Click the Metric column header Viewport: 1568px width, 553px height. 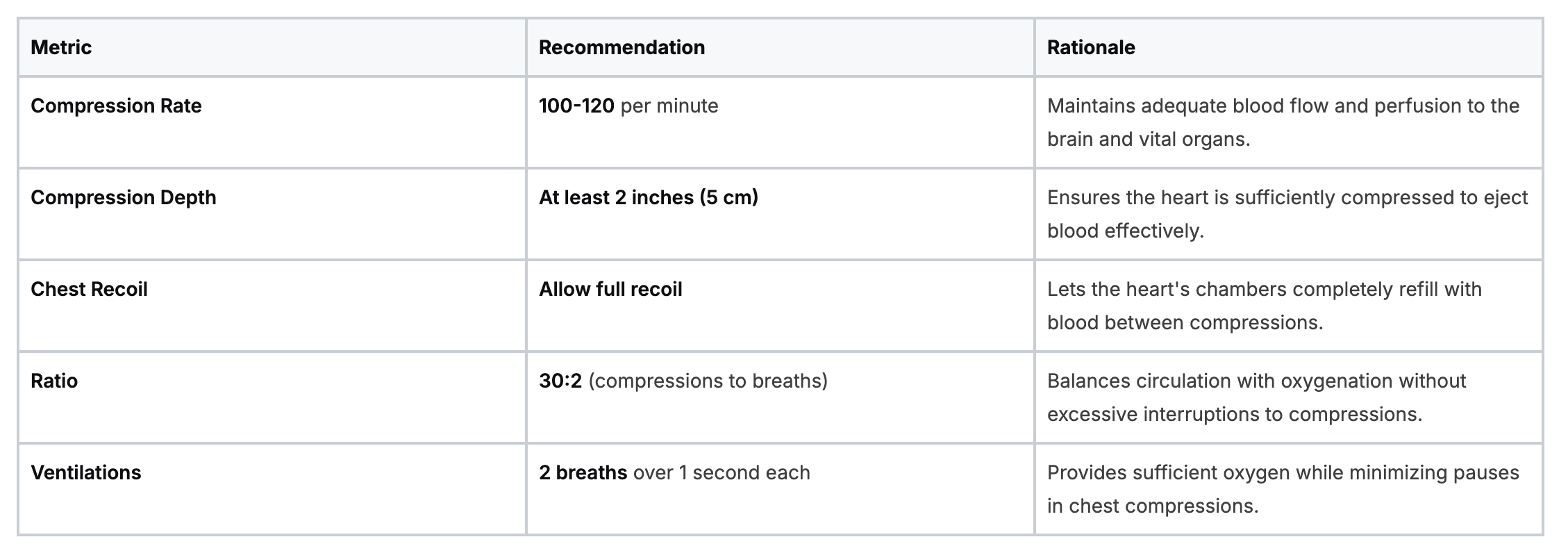click(x=61, y=47)
